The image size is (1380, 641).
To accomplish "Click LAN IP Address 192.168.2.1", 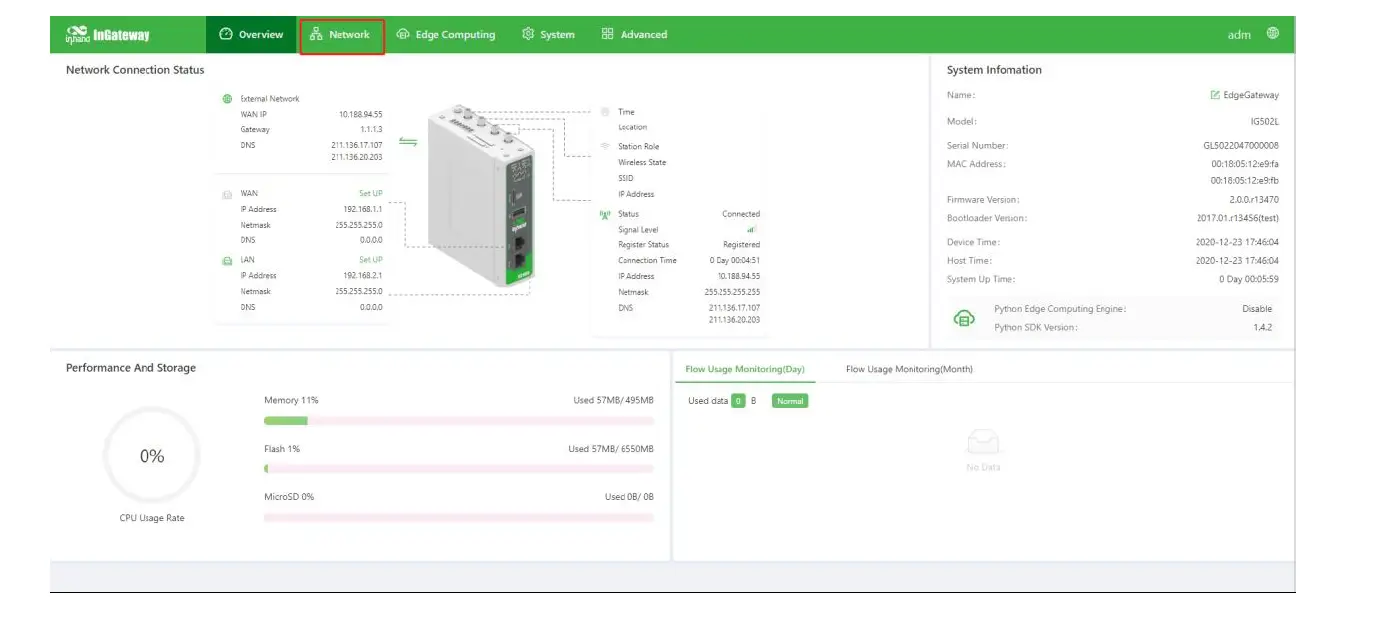I will click(363, 276).
